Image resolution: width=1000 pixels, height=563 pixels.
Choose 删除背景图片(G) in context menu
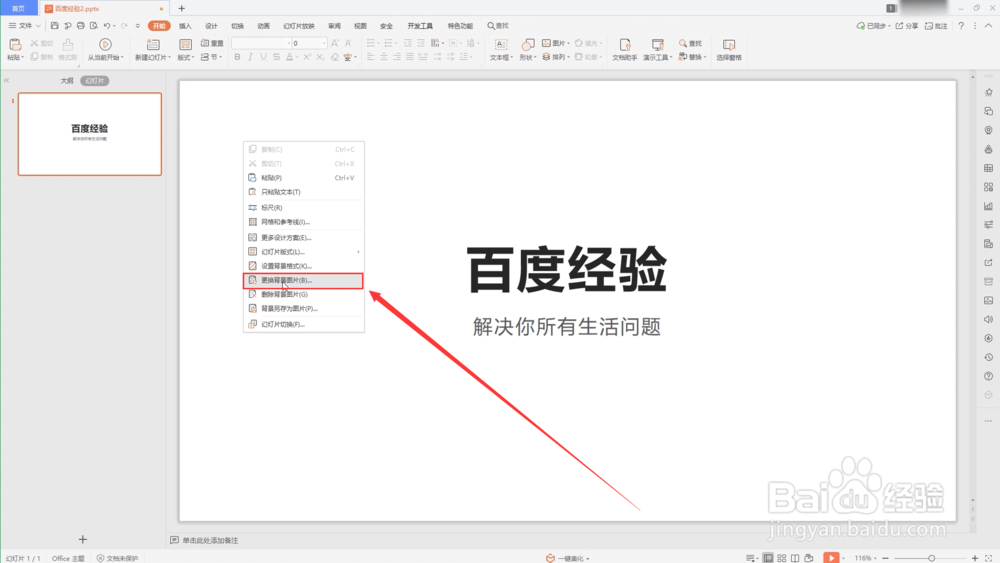(x=304, y=295)
